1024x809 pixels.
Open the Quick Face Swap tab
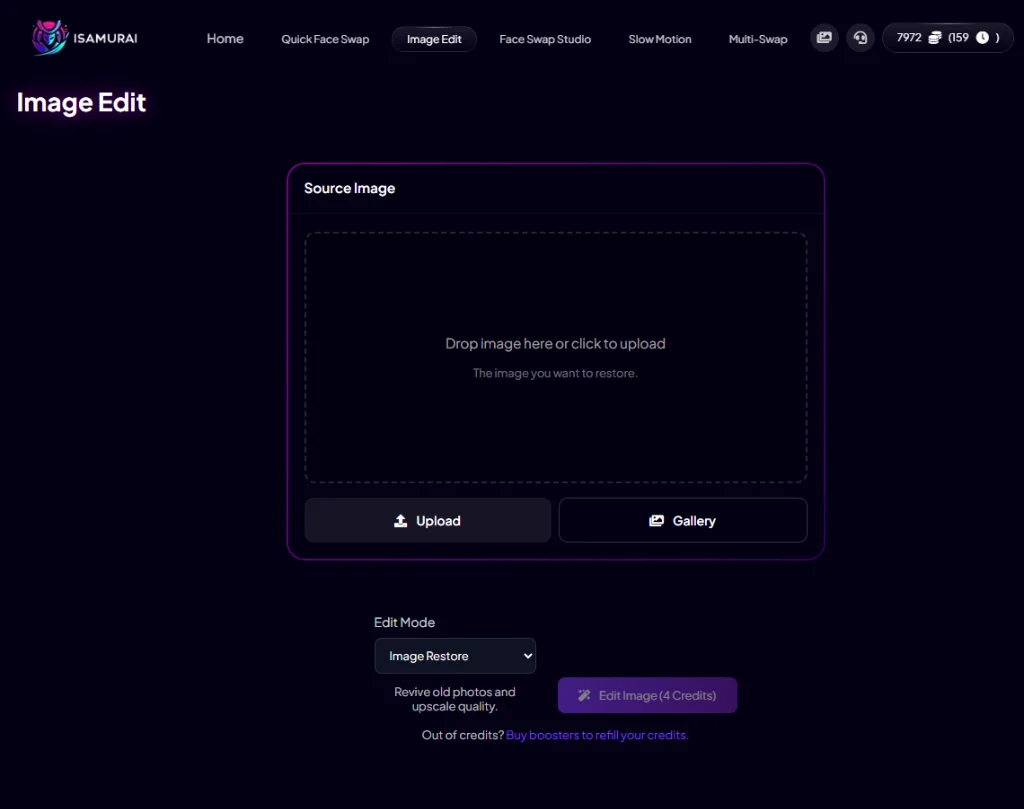click(x=325, y=39)
